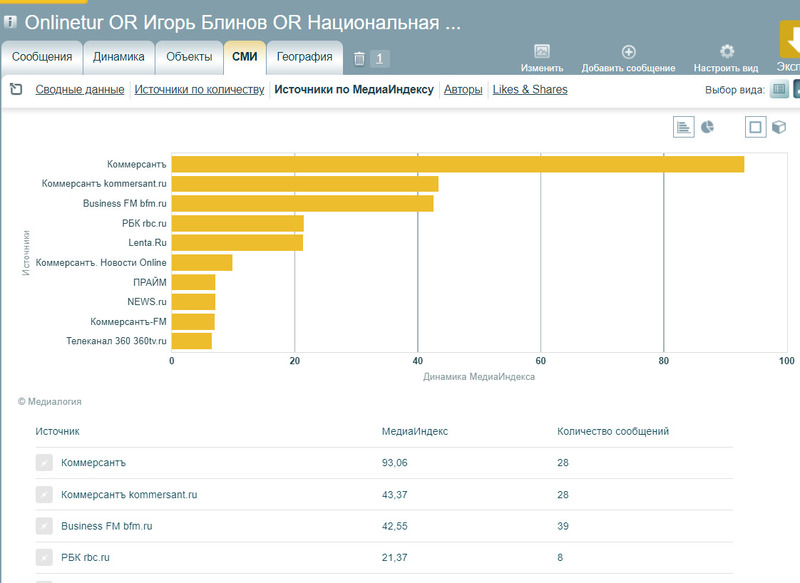The width and height of the screenshot is (800, 583).
Task: Open Настроить вид gear settings
Action: tap(727, 52)
